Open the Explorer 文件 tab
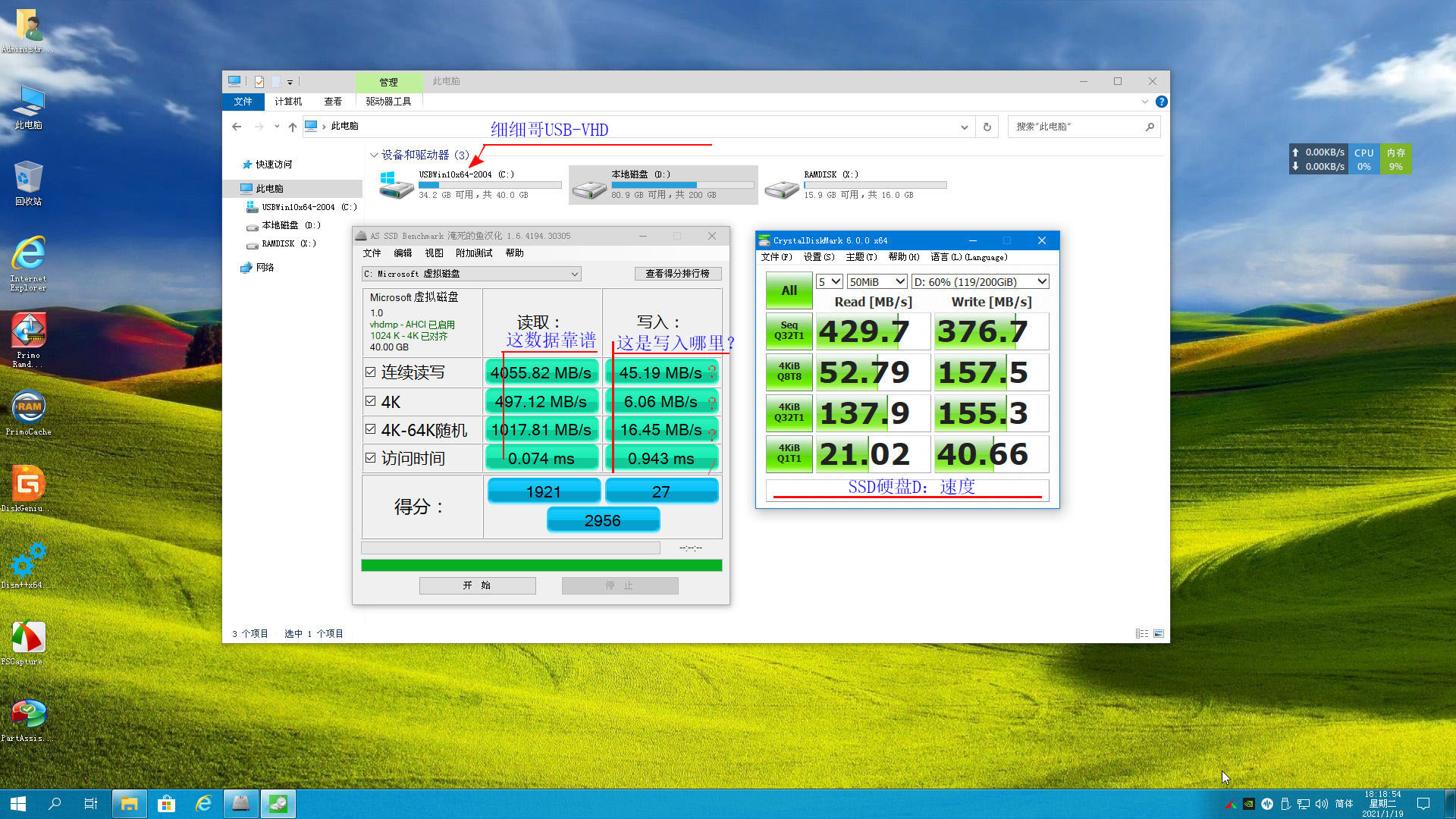The height and width of the screenshot is (819, 1456). (243, 102)
